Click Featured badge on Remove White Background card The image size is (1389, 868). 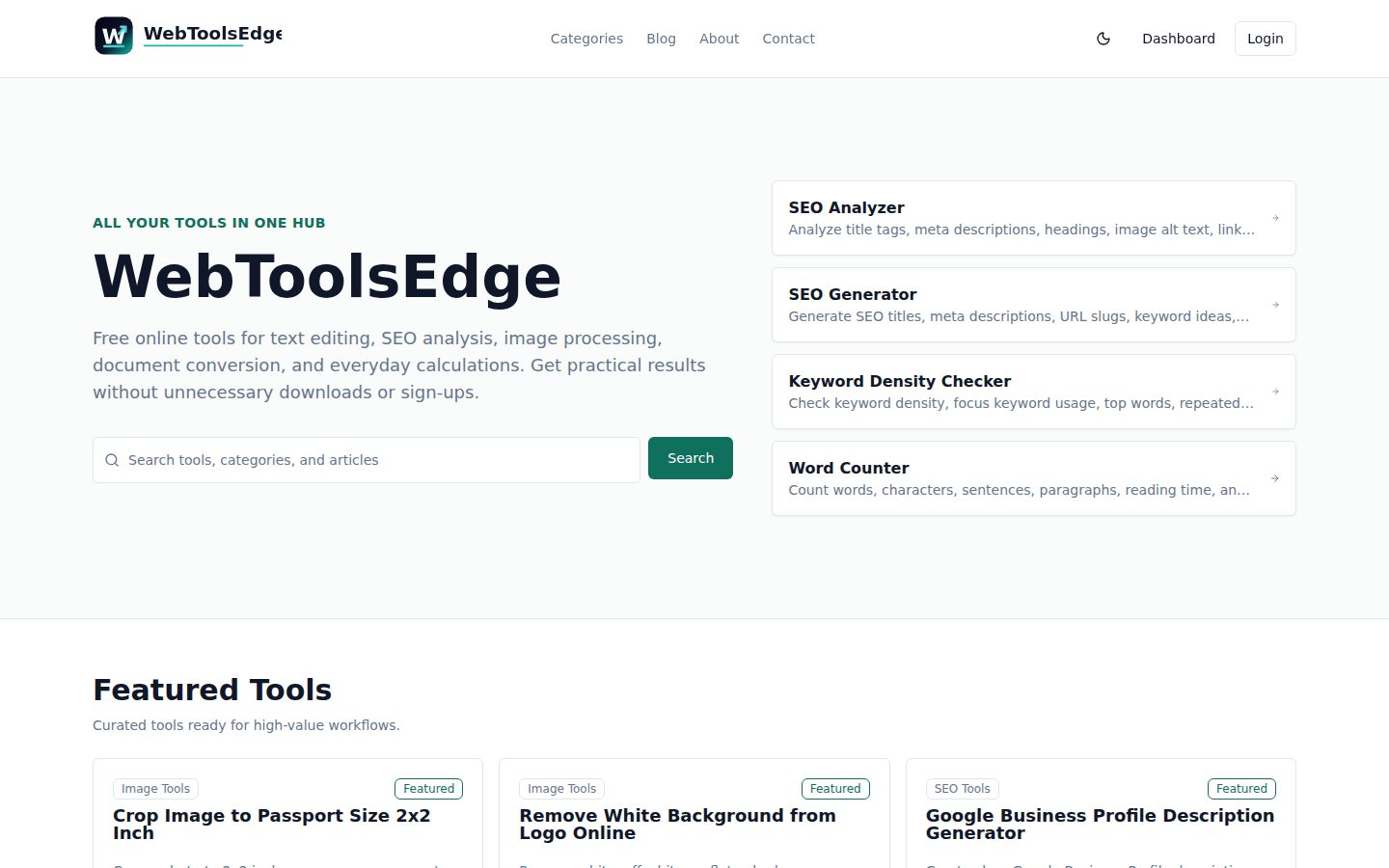click(x=835, y=789)
